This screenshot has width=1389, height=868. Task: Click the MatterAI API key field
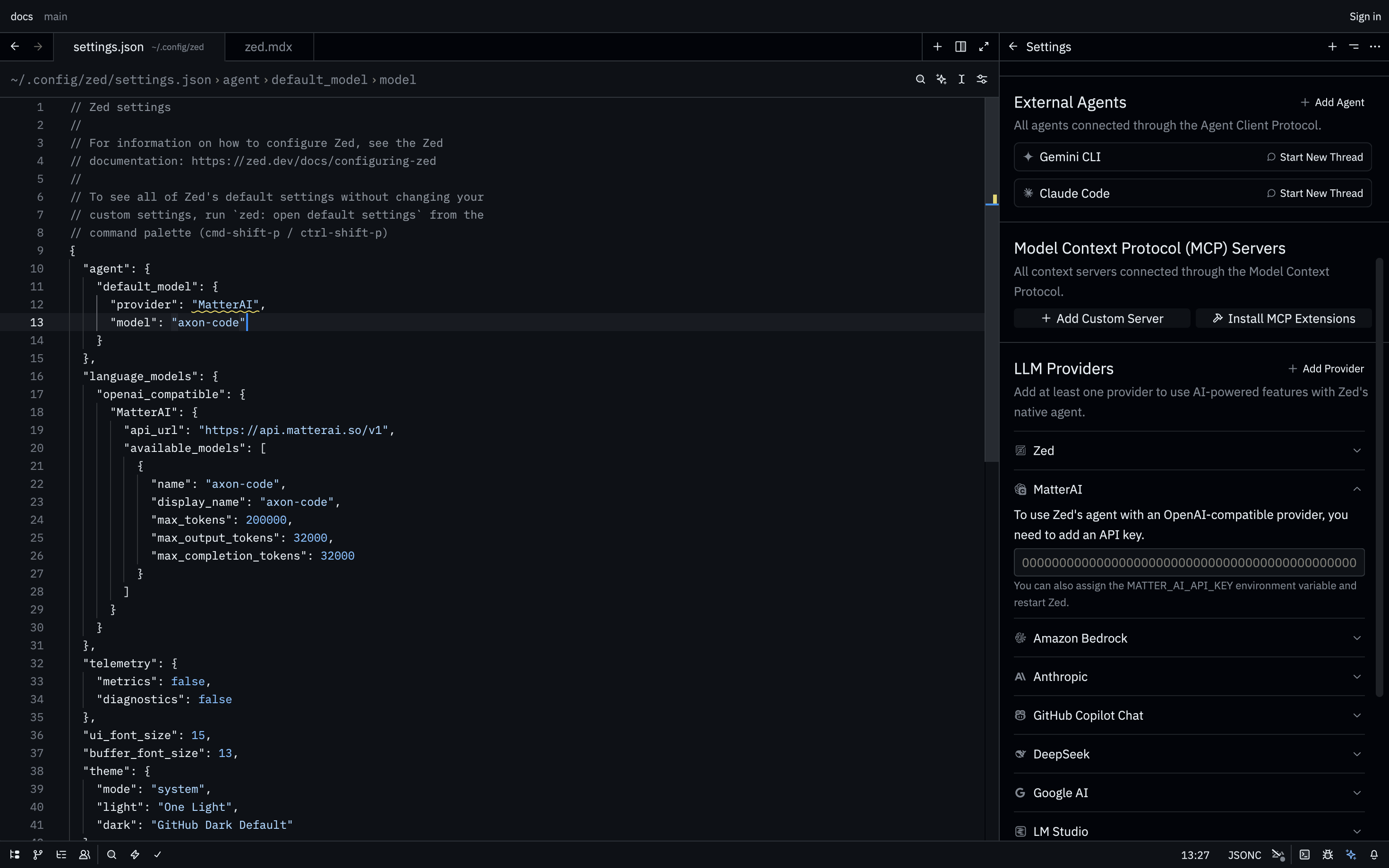point(1189,562)
